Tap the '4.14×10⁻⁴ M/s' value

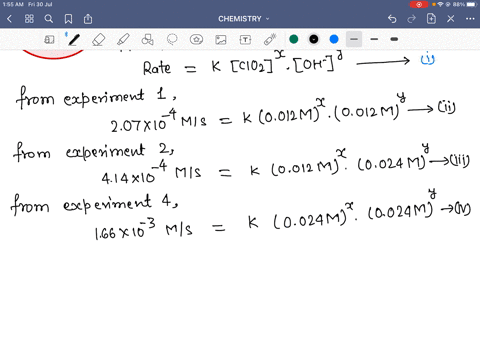pos(152,173)
